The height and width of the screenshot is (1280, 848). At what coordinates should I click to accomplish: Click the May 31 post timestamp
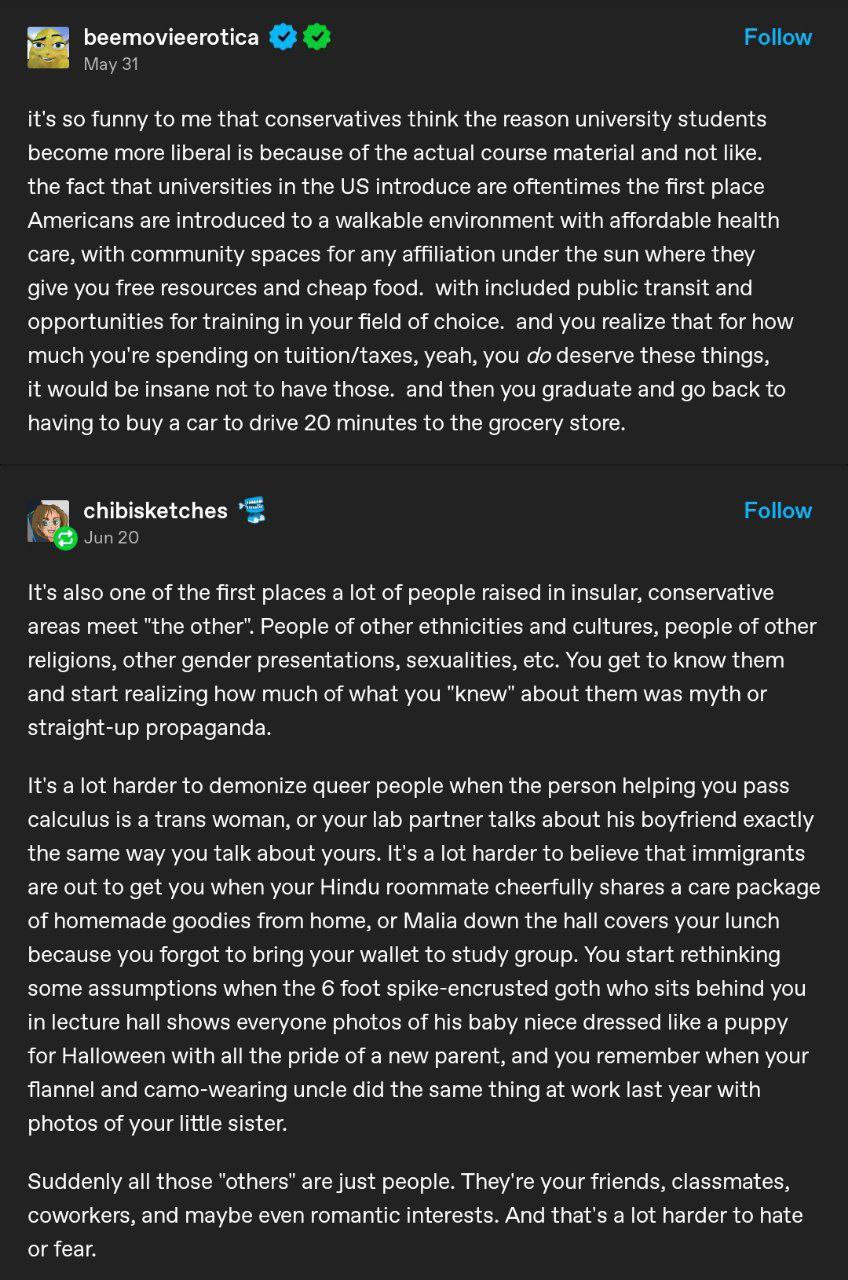click(110, 64)
